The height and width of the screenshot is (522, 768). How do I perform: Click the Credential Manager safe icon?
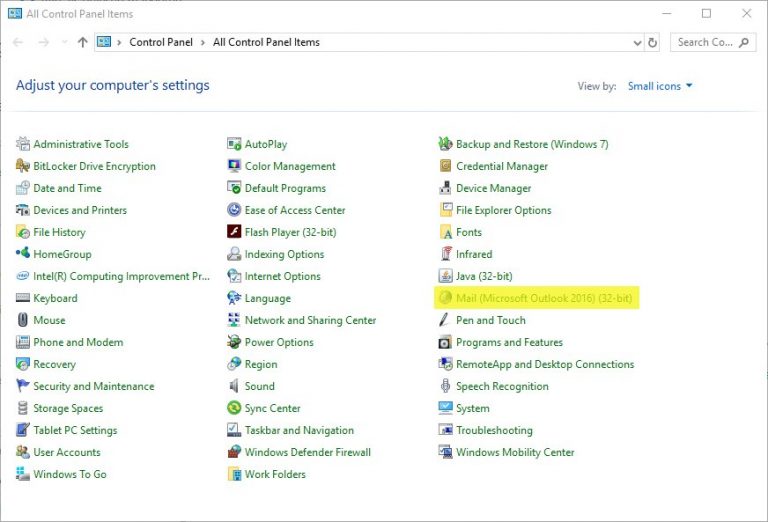[445, 166]
